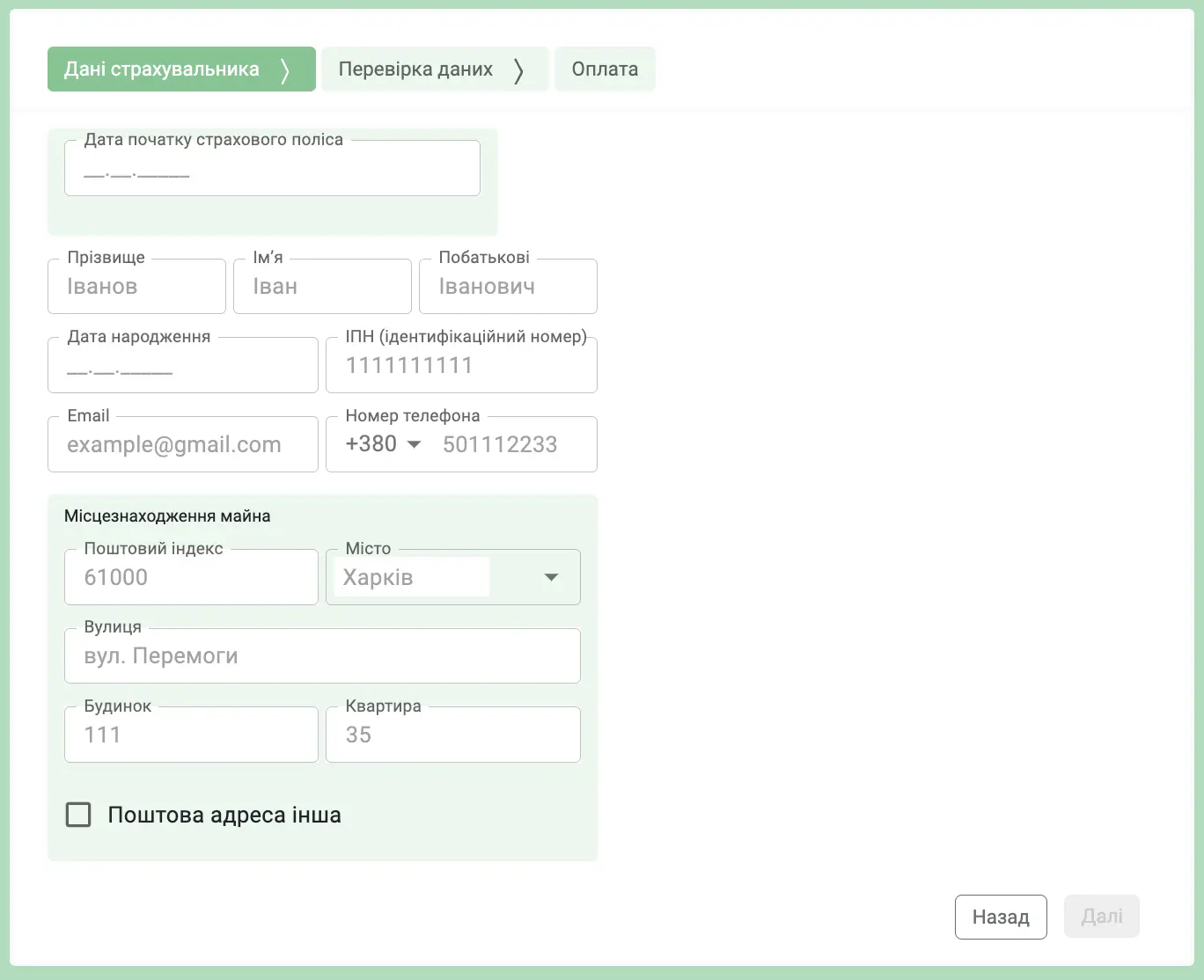The image size is (1204, 980).
Task: Focus the Поштовий індекс field
Action: point(191,578)
